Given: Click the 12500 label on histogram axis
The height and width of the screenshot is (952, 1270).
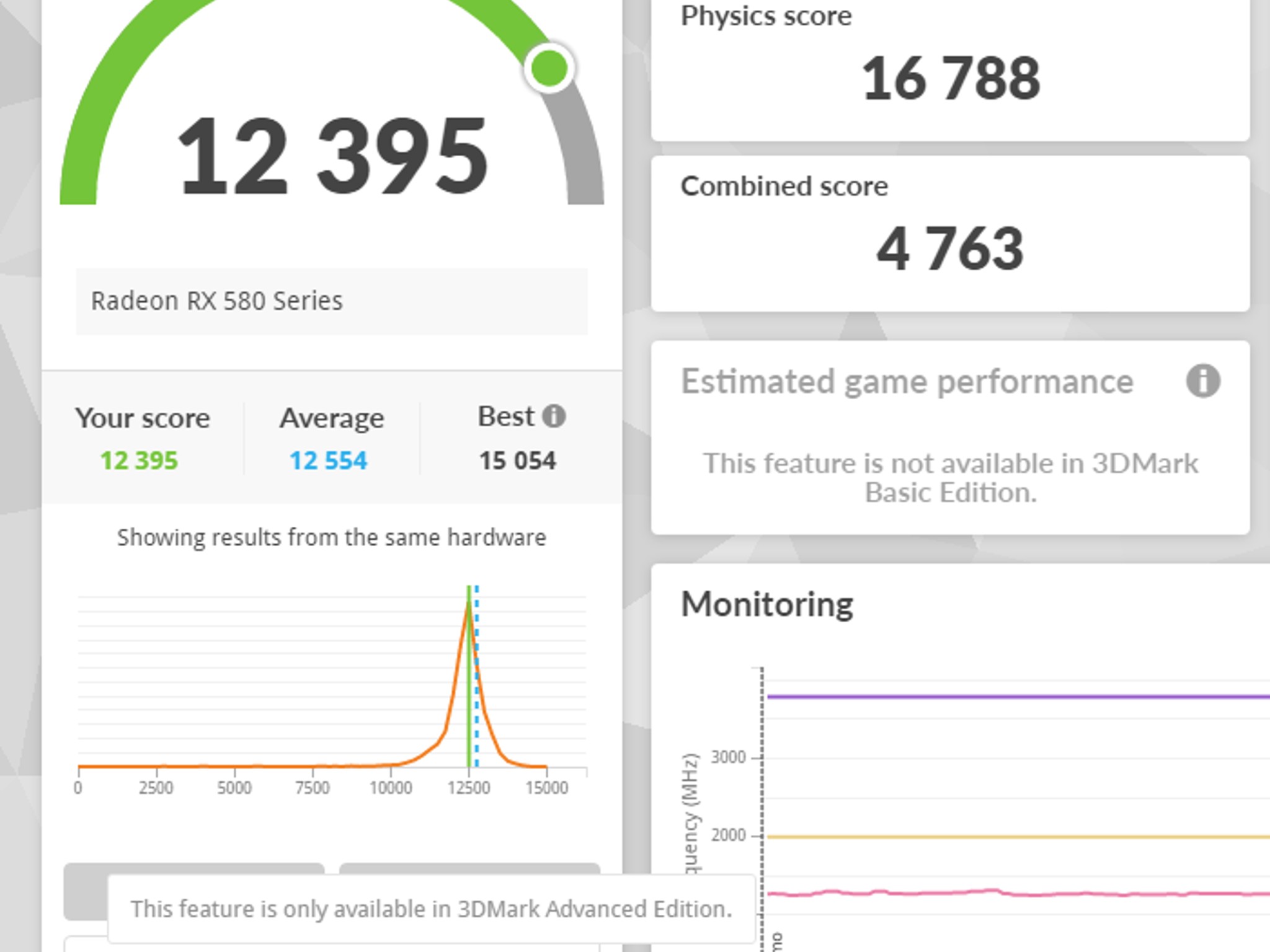Looking at the screenshot, I should [x=469, y=788].
